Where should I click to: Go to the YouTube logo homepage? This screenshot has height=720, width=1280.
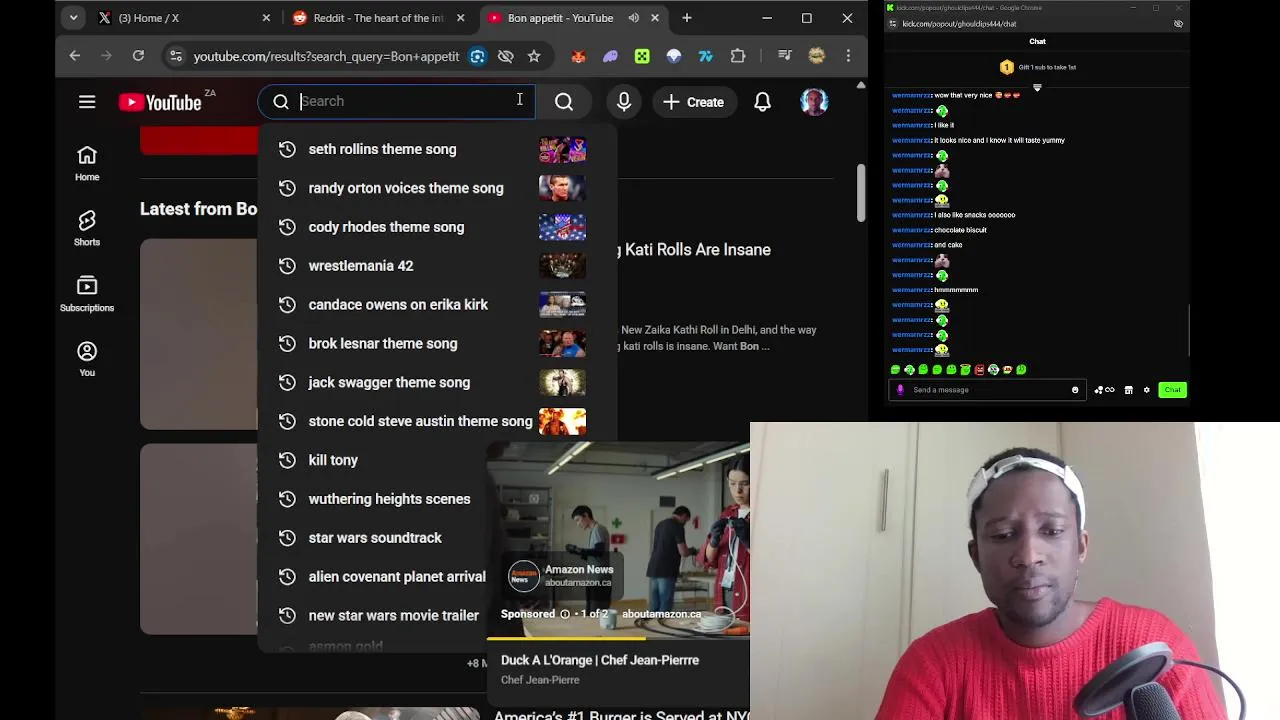coord(160,102)
